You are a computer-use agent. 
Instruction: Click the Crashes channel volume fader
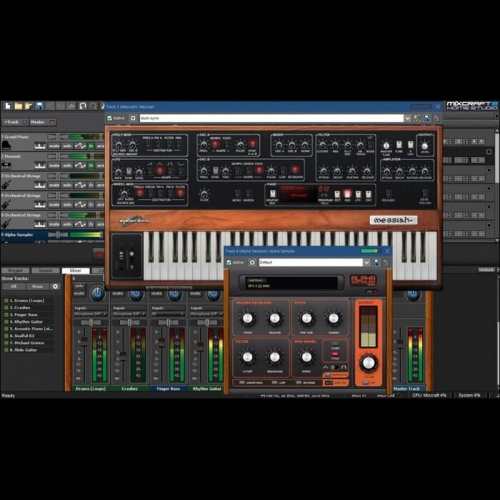click(123, 355)
